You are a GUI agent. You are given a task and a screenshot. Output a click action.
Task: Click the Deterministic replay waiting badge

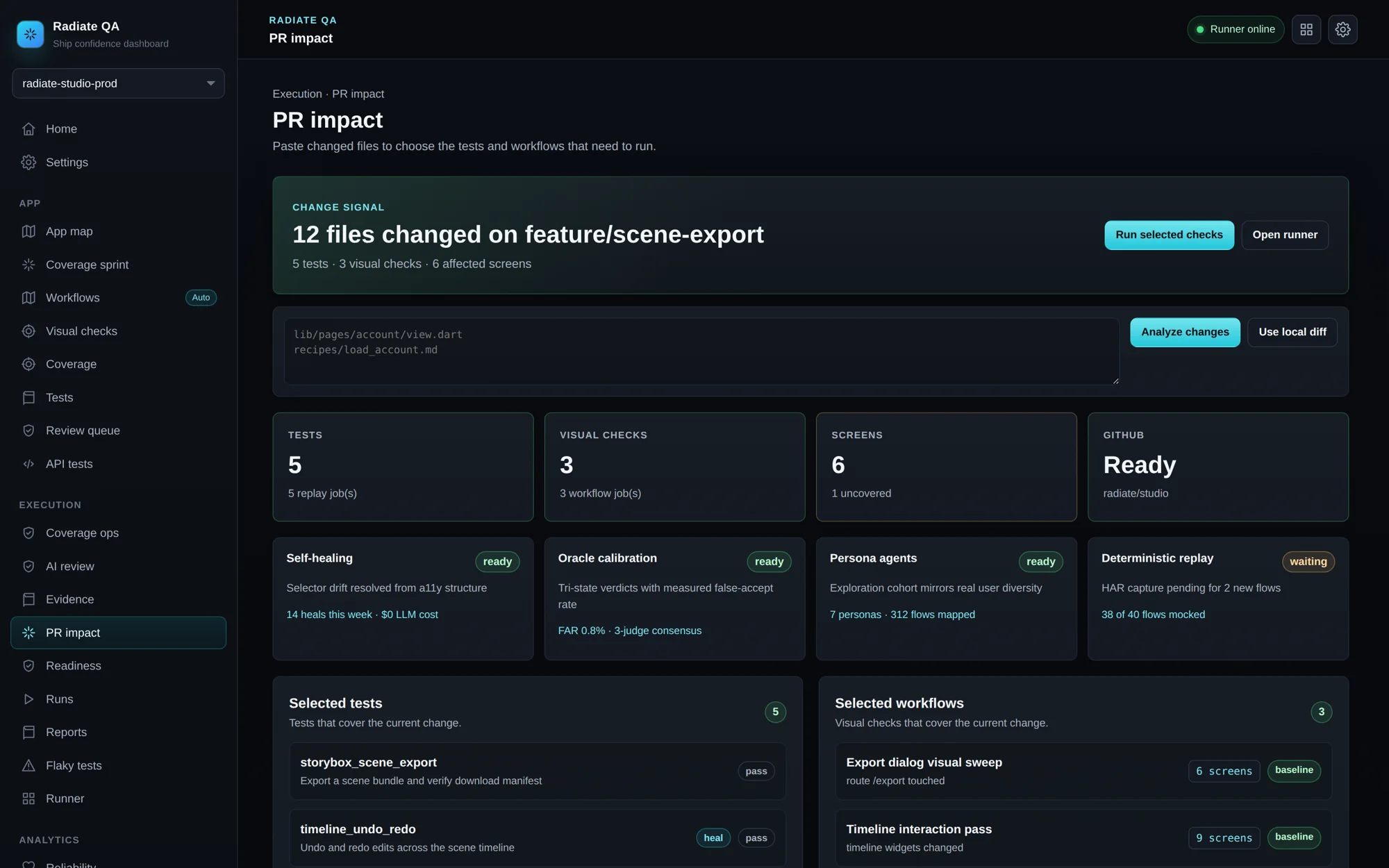pos(1308,562)
